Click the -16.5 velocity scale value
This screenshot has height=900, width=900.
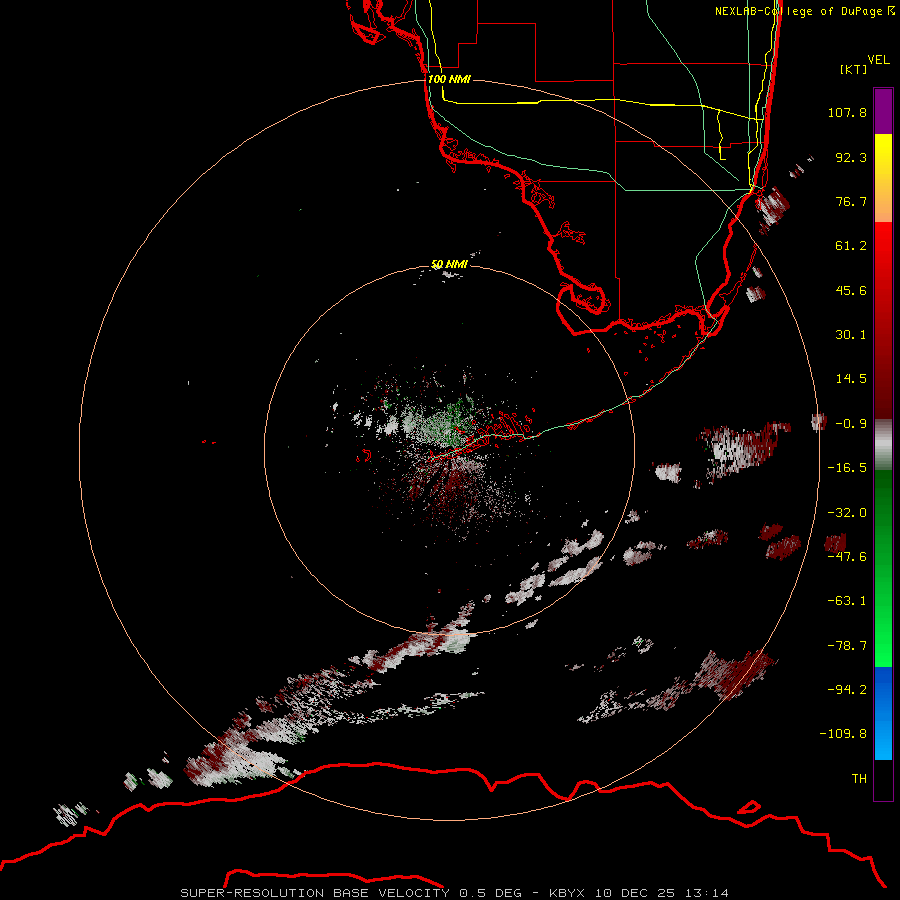(847, 468)
